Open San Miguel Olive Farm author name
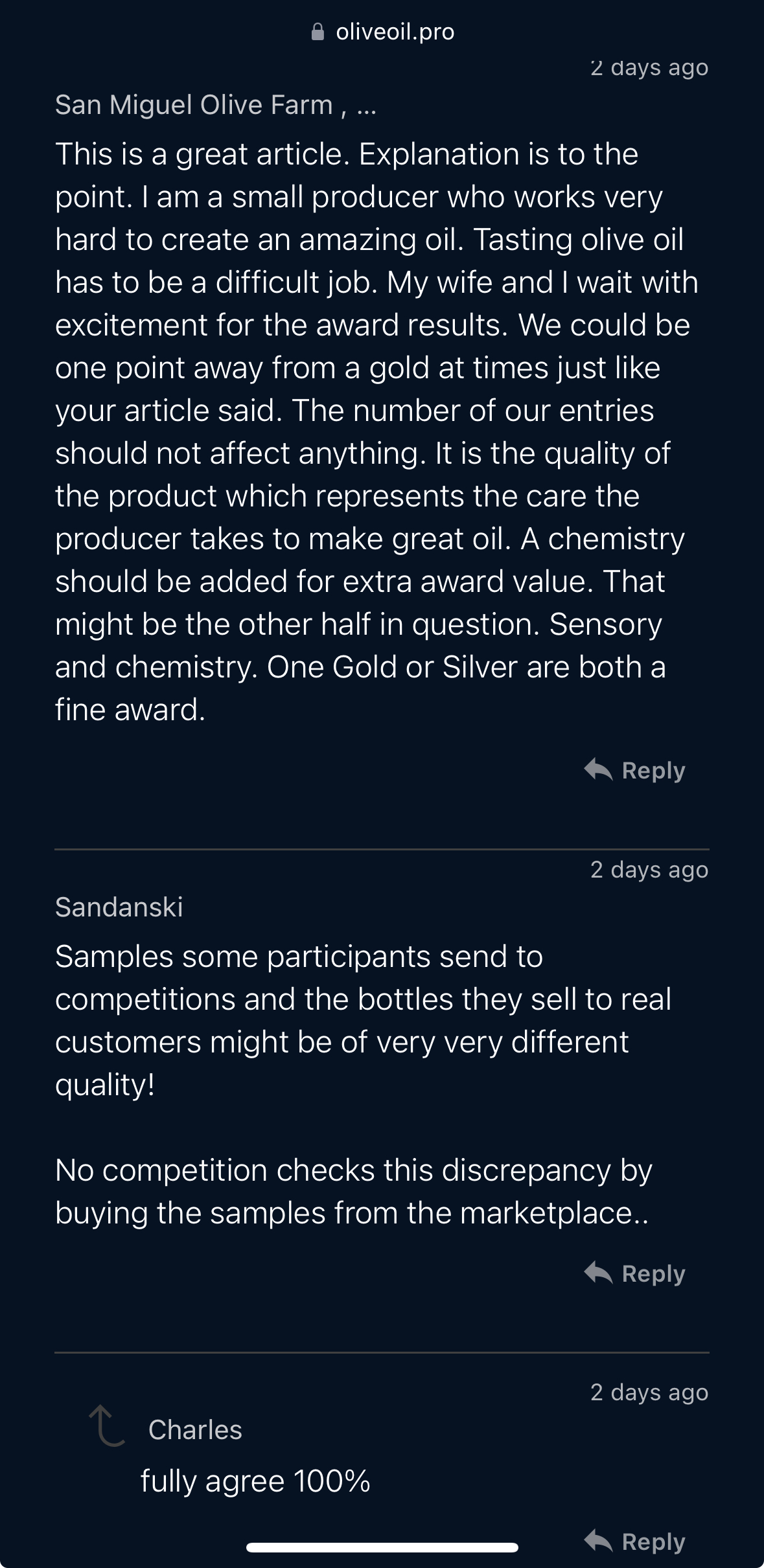The image size is (764, 1568). (x=194, y=105)
